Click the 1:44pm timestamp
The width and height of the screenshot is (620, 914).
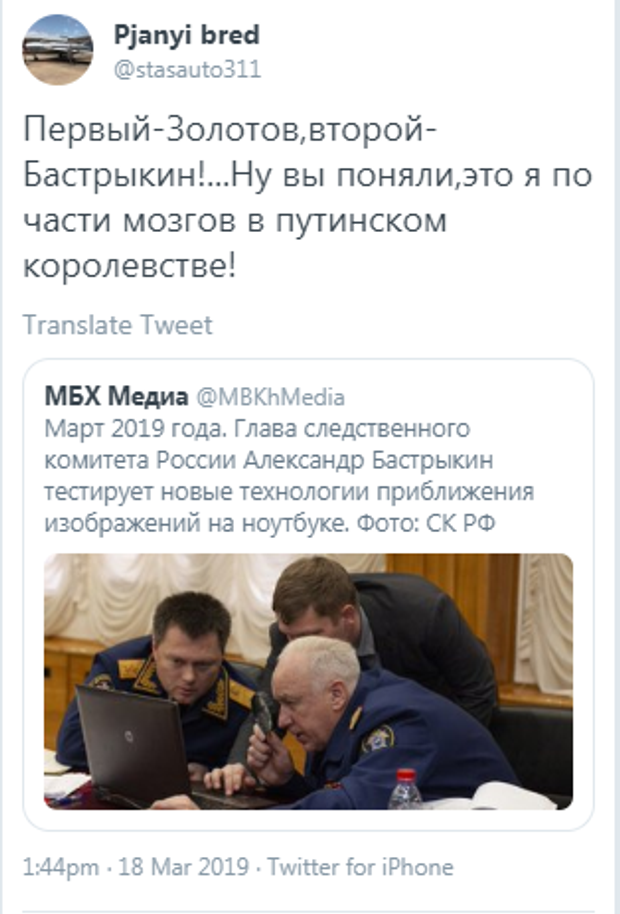[61, 867]
